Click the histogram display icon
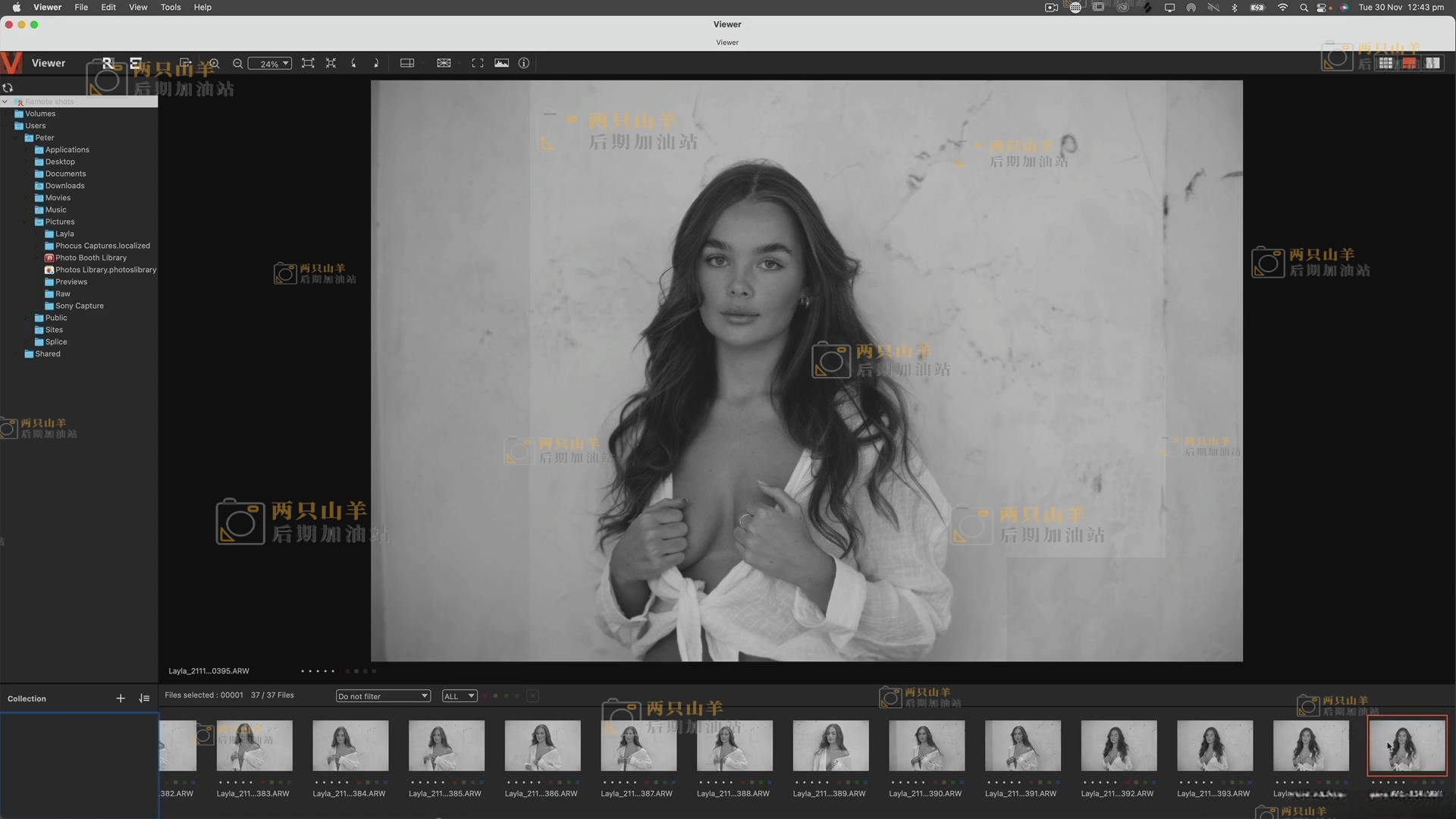 [x=501, y=64]
